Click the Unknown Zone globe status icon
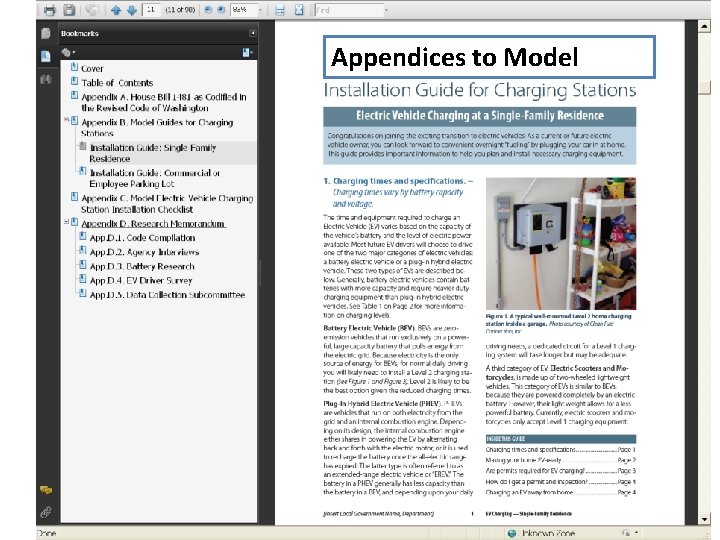720x540 pixels. 512,533
